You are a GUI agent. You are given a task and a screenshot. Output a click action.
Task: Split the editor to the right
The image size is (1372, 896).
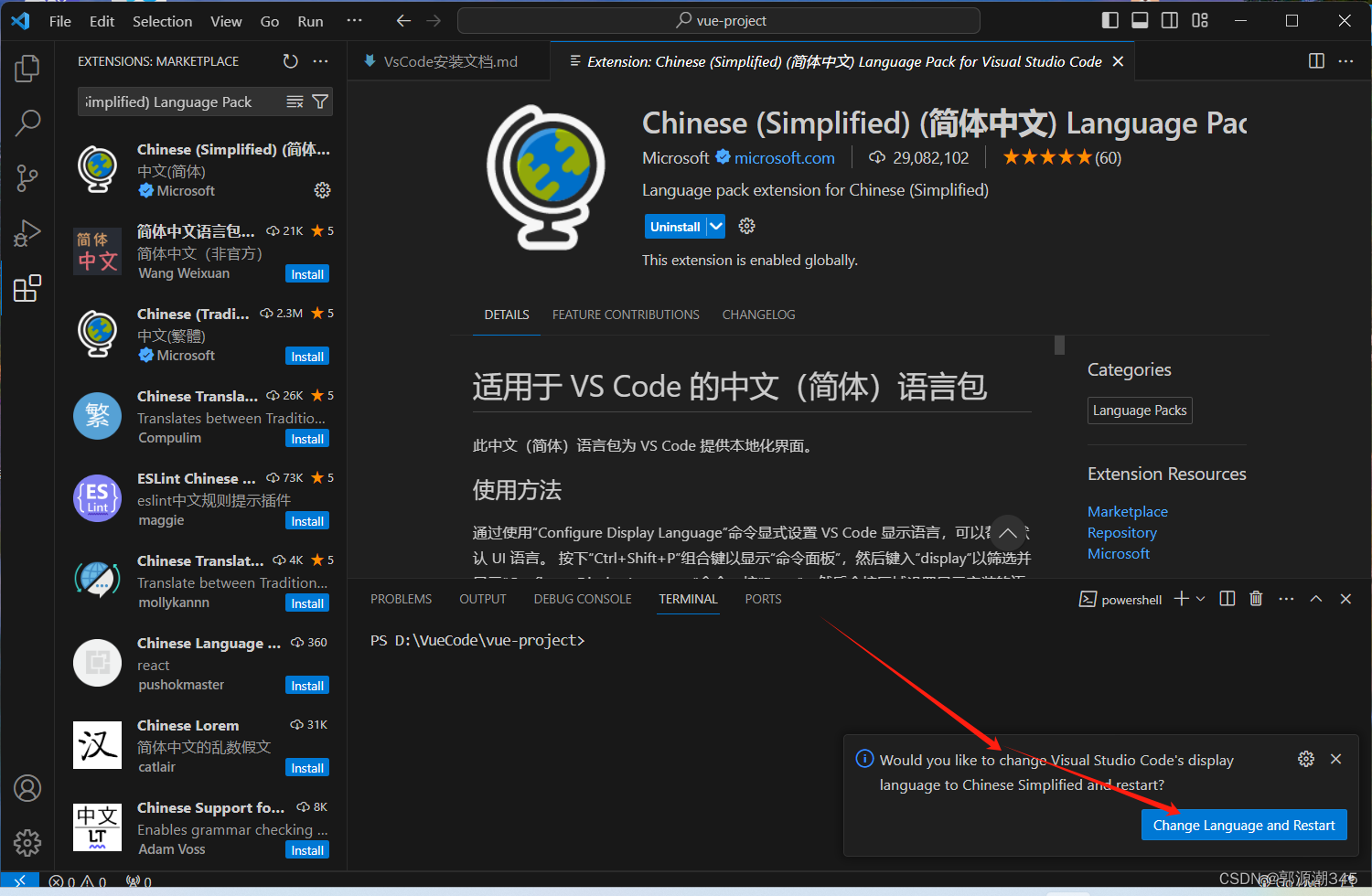pos(1316,61)
